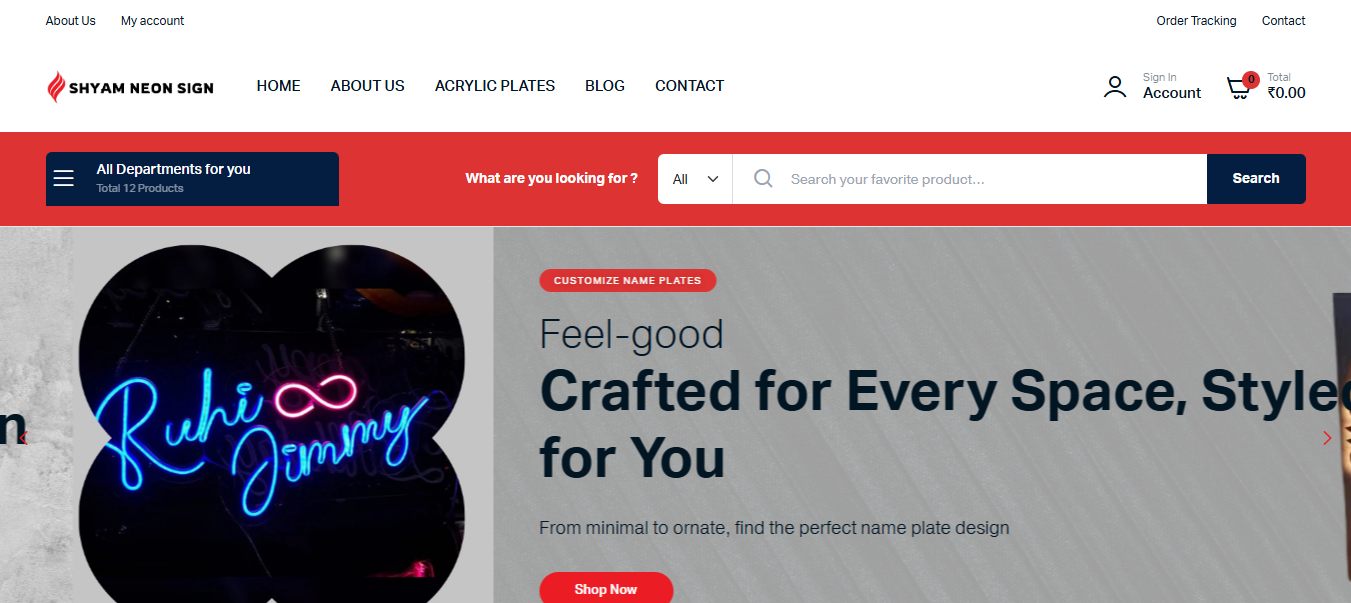Click the Ruhi Jimmy neon sign image
This screenshot has height=603, width=1351.
(x=271, y=424)
